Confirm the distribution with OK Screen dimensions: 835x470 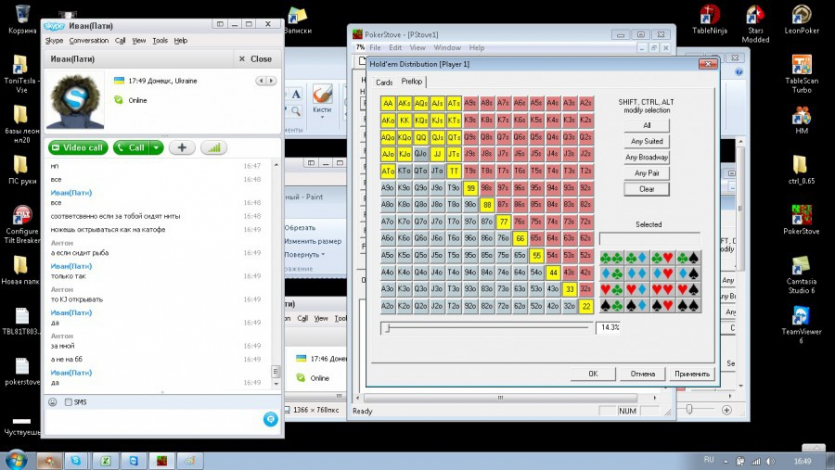click(x=593, y=374)
